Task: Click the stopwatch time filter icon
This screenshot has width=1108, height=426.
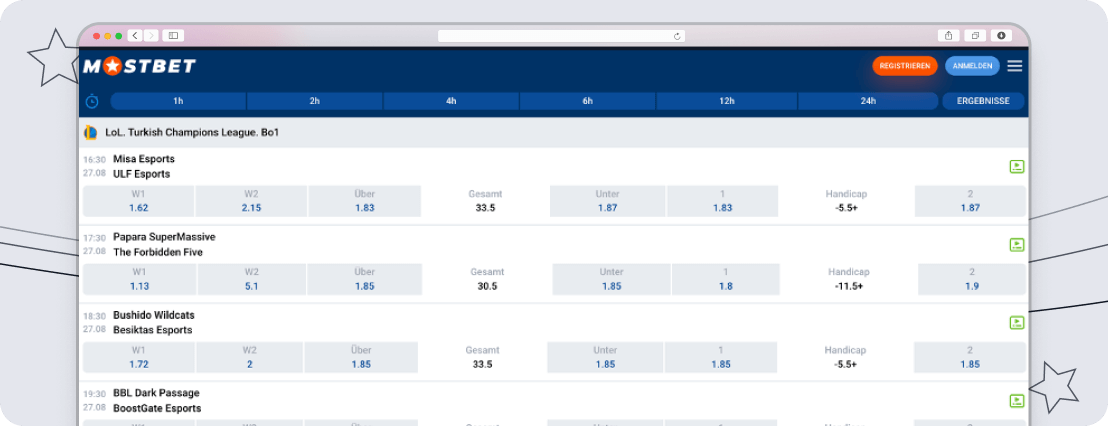Action: pos(92,101)
